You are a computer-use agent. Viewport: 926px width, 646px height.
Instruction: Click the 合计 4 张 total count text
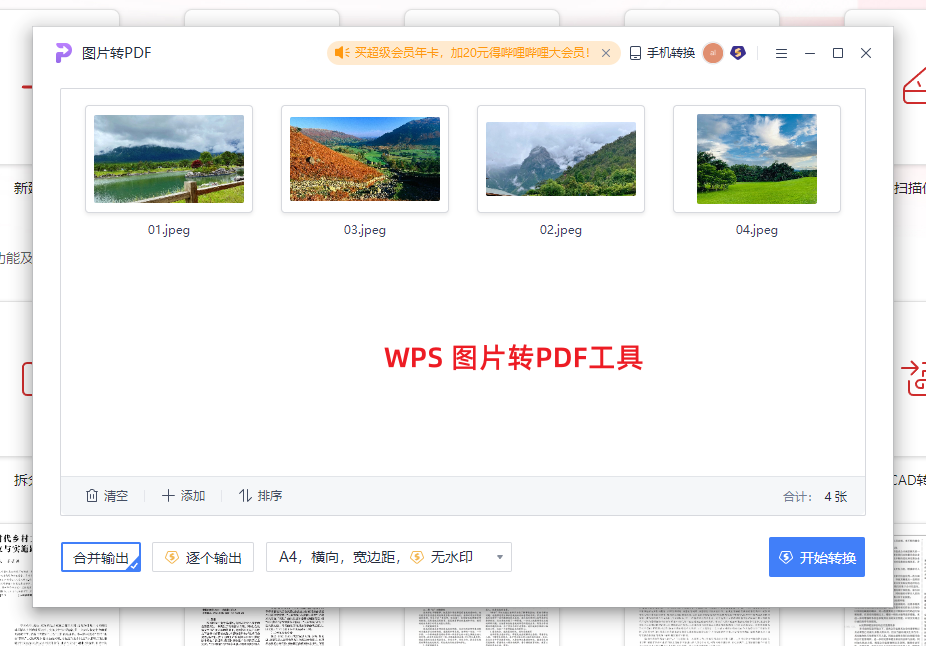coord(815,497)
